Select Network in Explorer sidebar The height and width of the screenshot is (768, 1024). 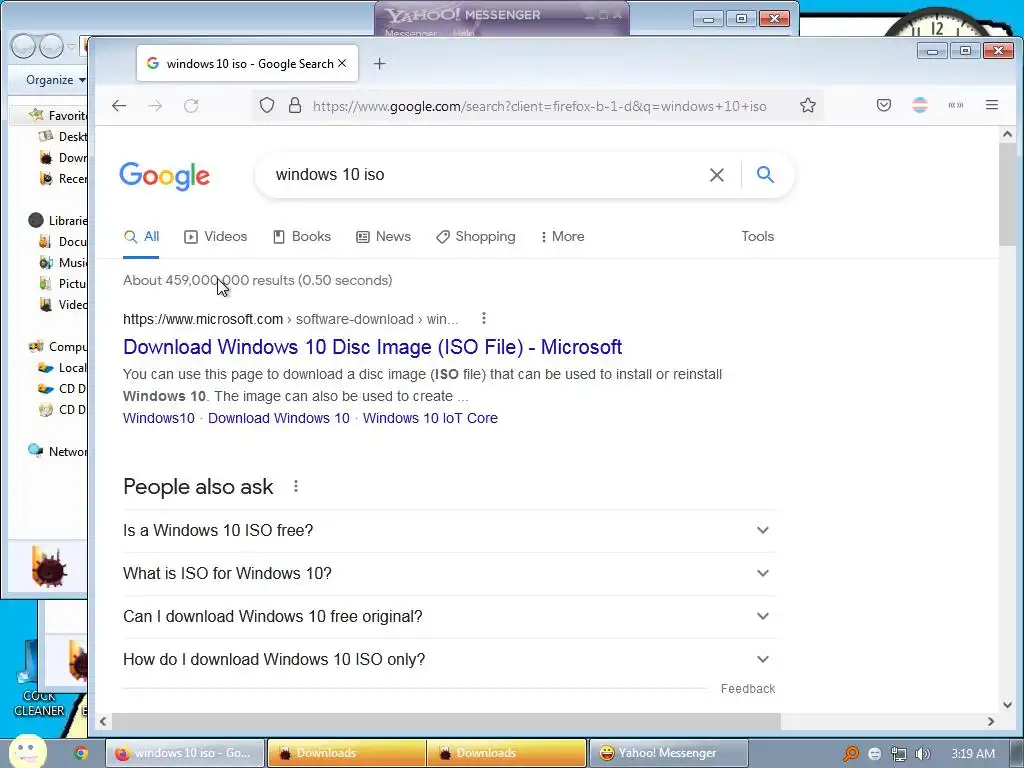(57, 451)
